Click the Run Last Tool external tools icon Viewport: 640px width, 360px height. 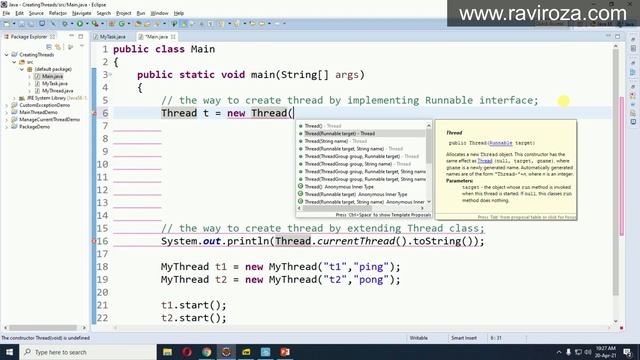[95, 24]
